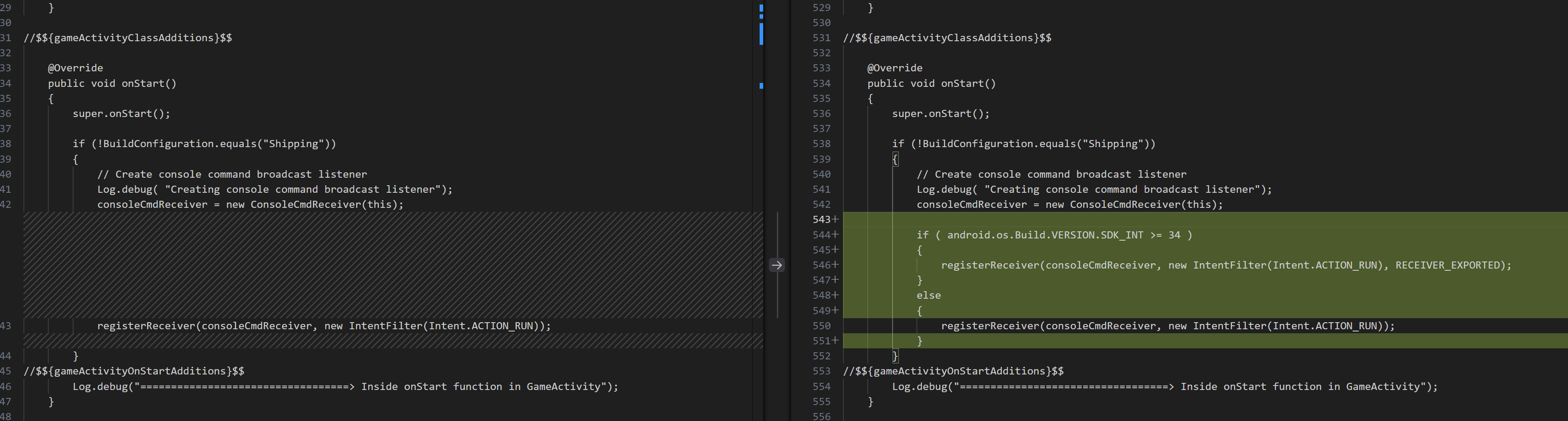Click the plus marker on line 544
The height and width of the screenshot is (421, 1568).
click(x=835, y=235)
